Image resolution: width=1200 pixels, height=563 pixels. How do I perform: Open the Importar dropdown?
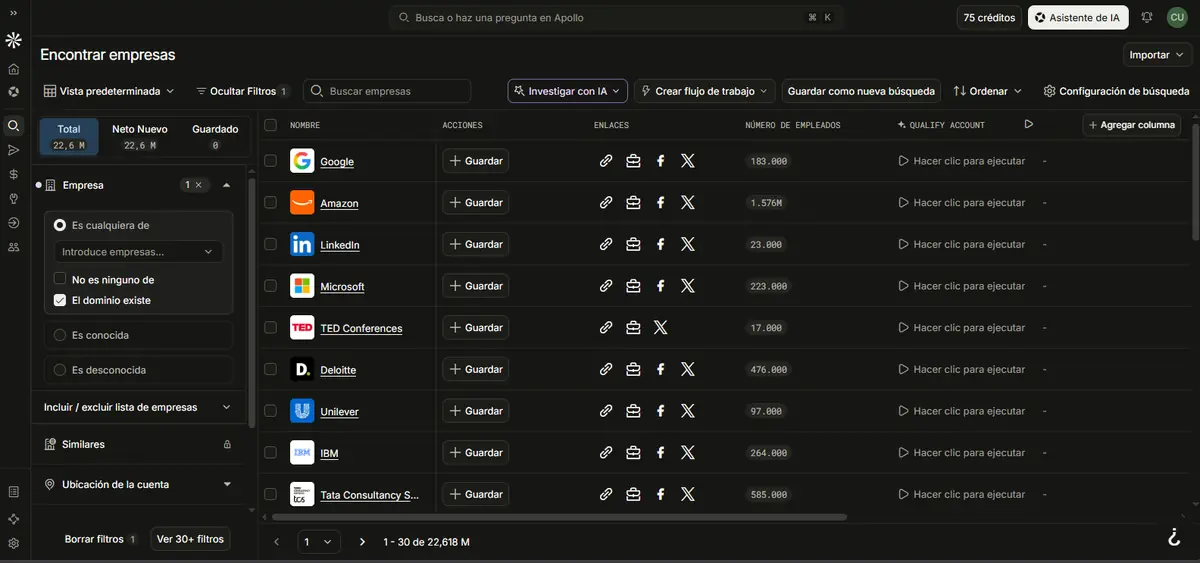[x=1157, y=54]
